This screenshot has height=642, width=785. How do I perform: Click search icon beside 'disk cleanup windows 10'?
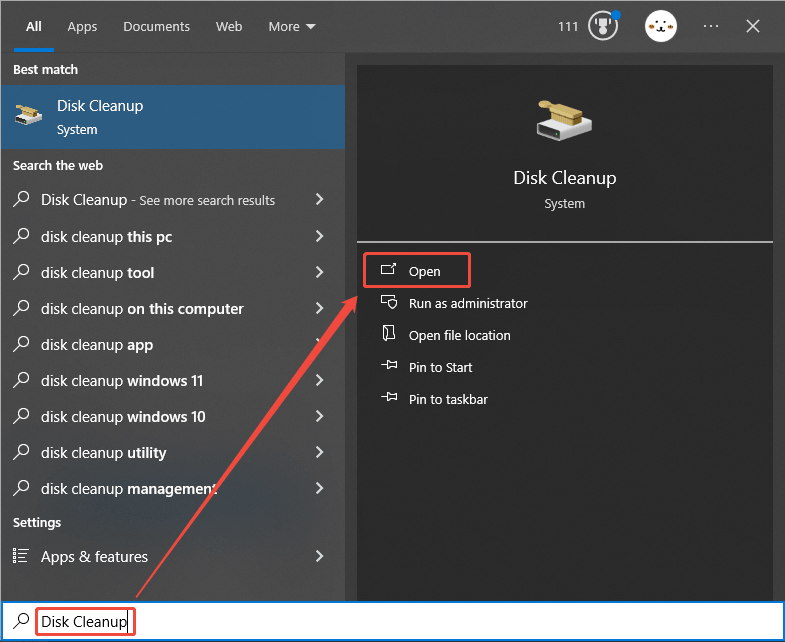point(21,416)
